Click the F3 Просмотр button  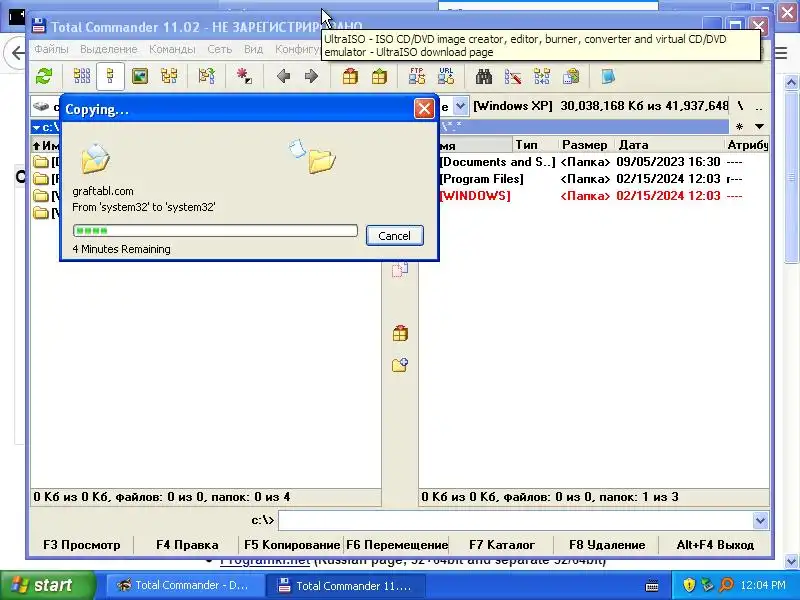tap(82, 545)
